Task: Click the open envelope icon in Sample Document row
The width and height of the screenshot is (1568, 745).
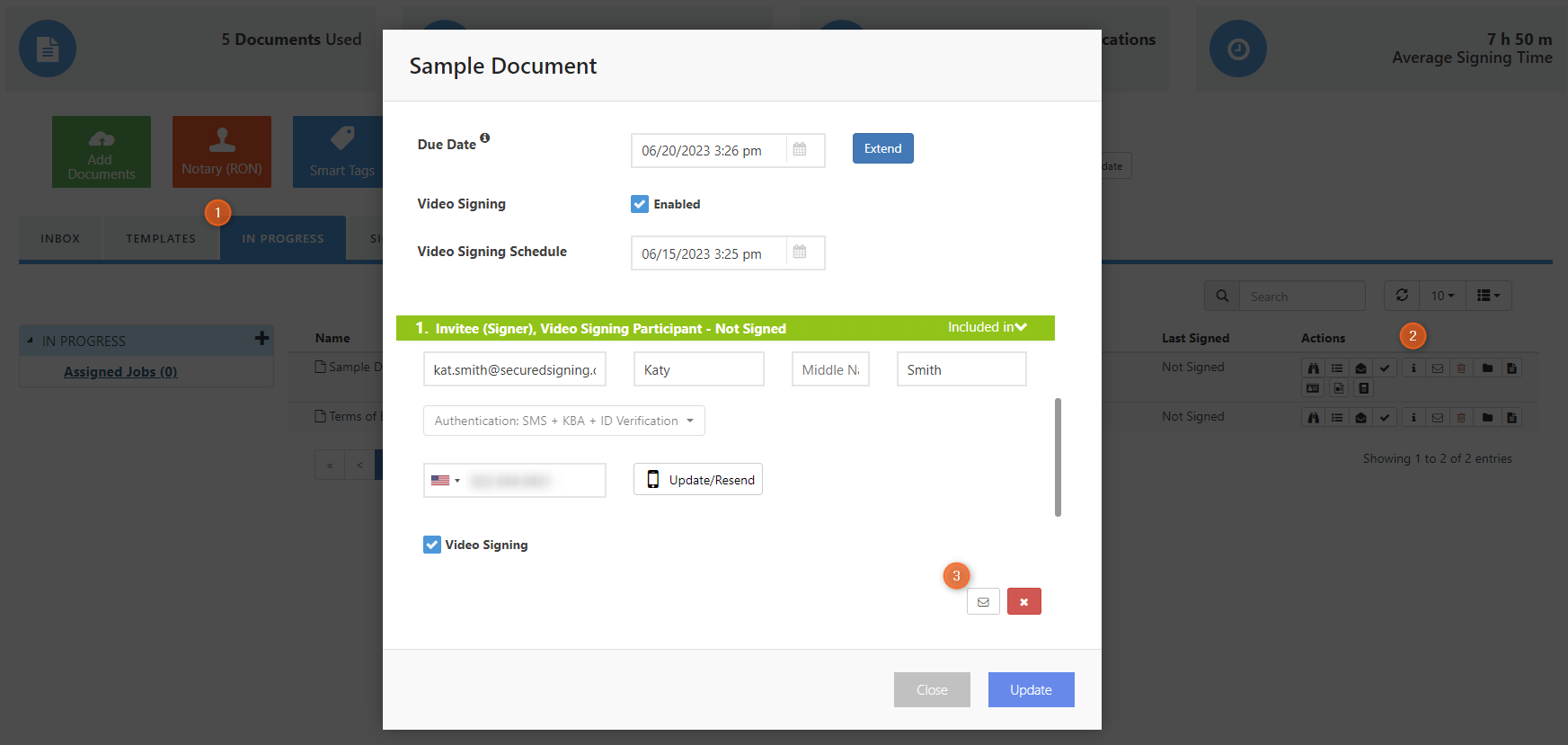Action: coord(1361,368)
